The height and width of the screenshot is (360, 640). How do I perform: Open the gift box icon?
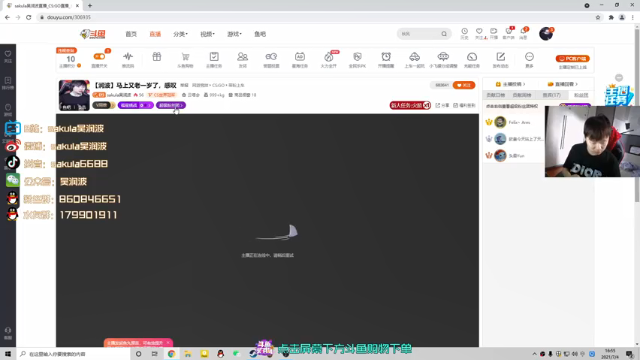[x=157, y=57]
